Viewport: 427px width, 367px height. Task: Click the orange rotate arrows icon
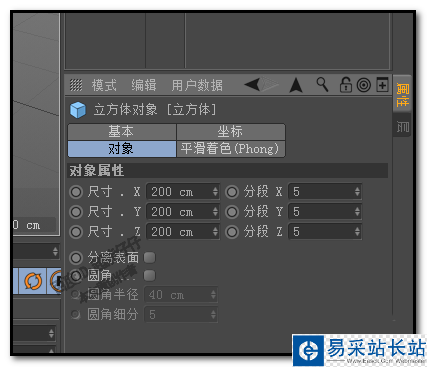click(32, 281)
